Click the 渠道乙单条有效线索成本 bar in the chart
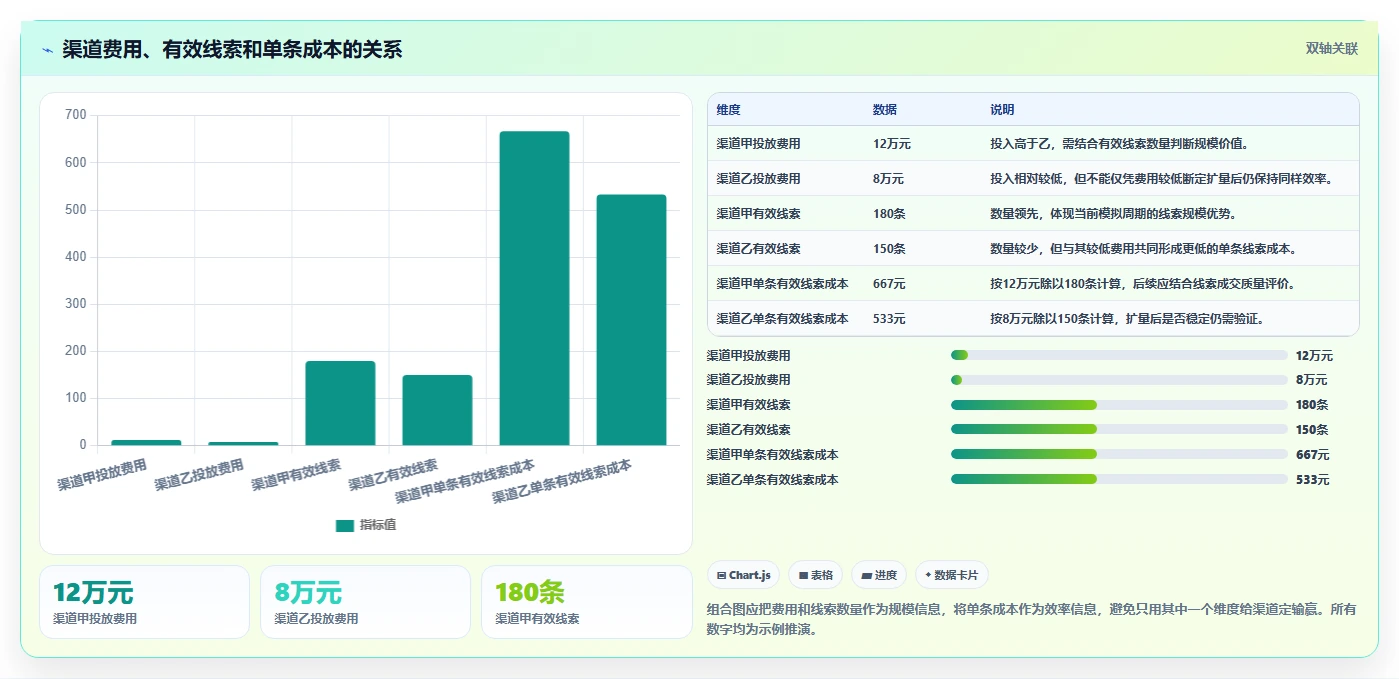Image resolution: width=1399 pixels, height=679 pixels. 631,320
